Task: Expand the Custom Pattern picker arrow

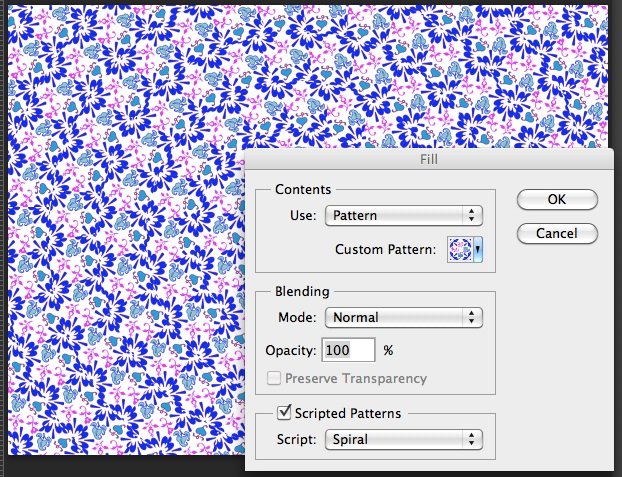Action: (478, 250)
